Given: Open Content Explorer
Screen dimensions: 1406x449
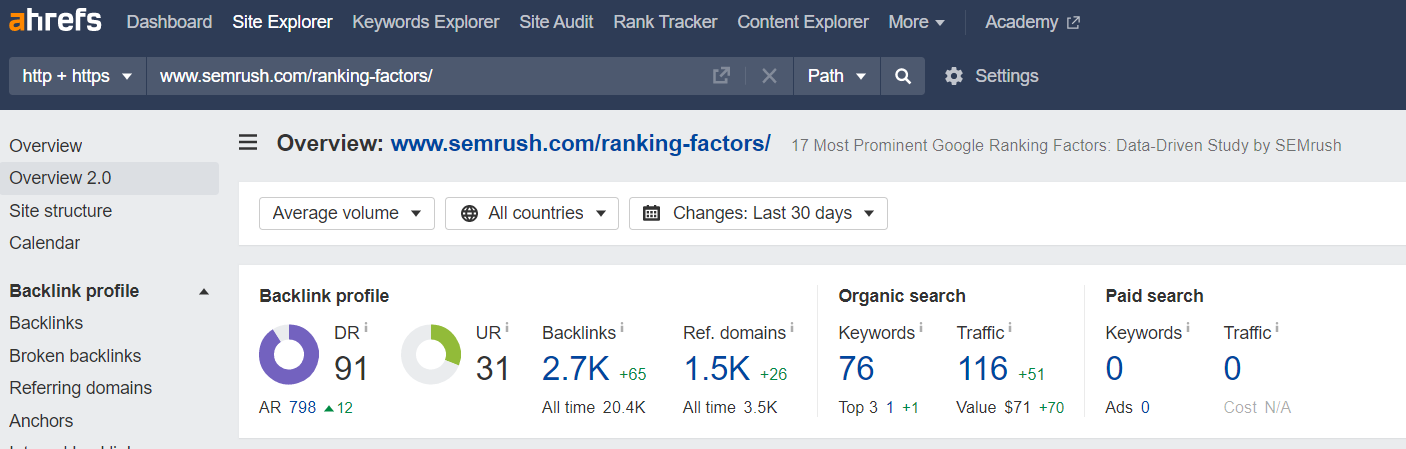Looking at the screenshot, I should tap(803, 22).
